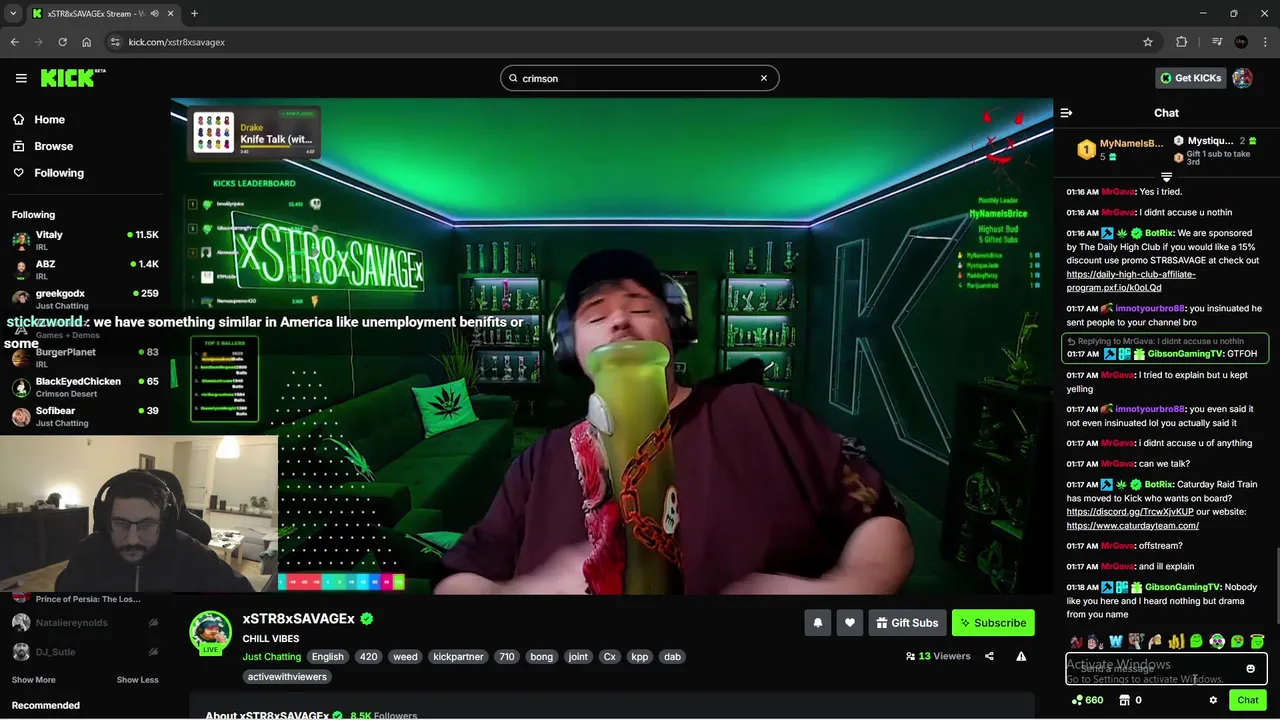Open BurgerPlanet's followed channel
The height and width of the screenshot is (720, 1280).
tap(85, 357)
